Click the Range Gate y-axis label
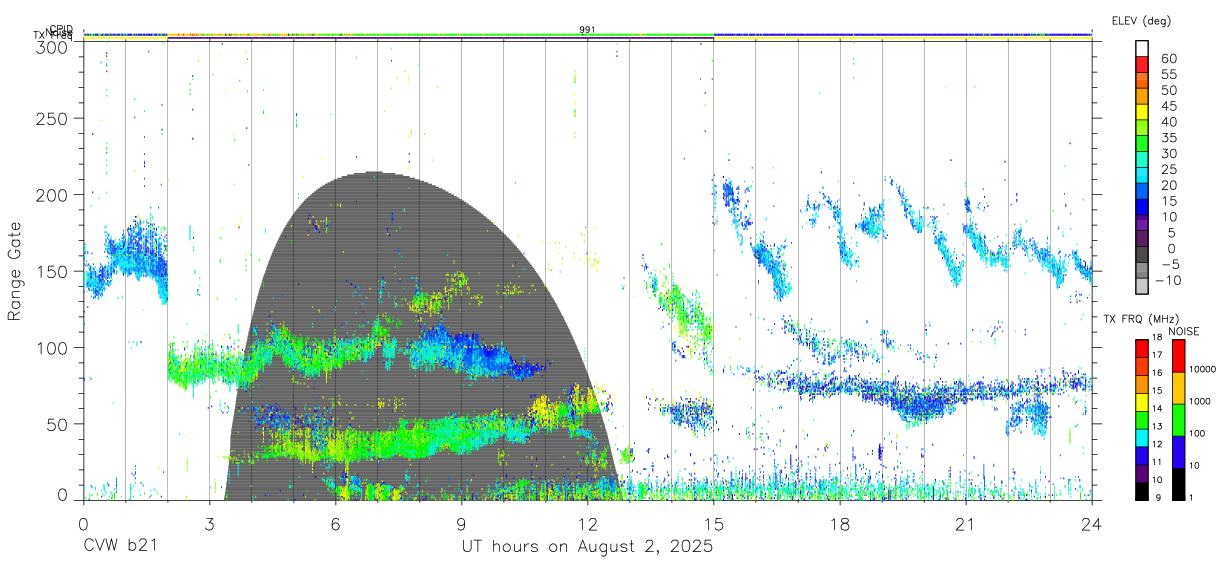This screenshot has height=567, width=1228. [x=15, y=271]
